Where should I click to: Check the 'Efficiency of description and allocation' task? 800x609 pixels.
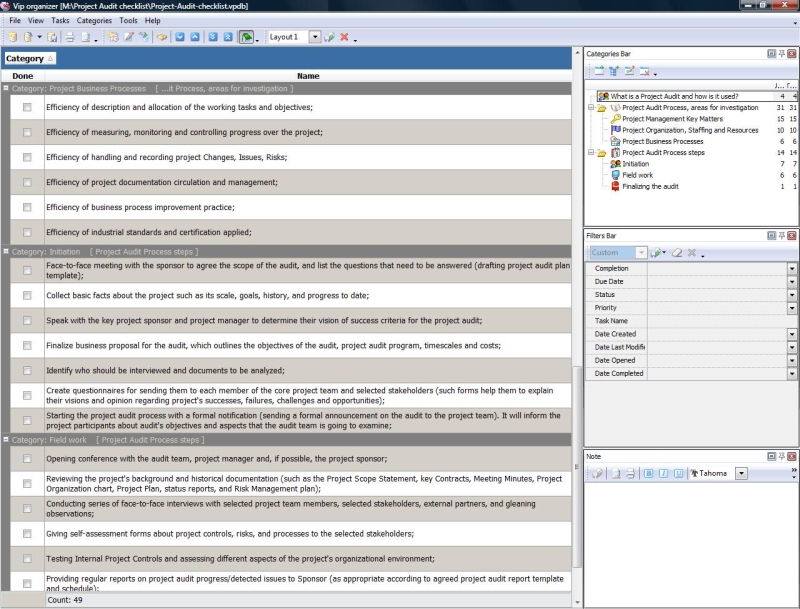(x=27, y=107)
